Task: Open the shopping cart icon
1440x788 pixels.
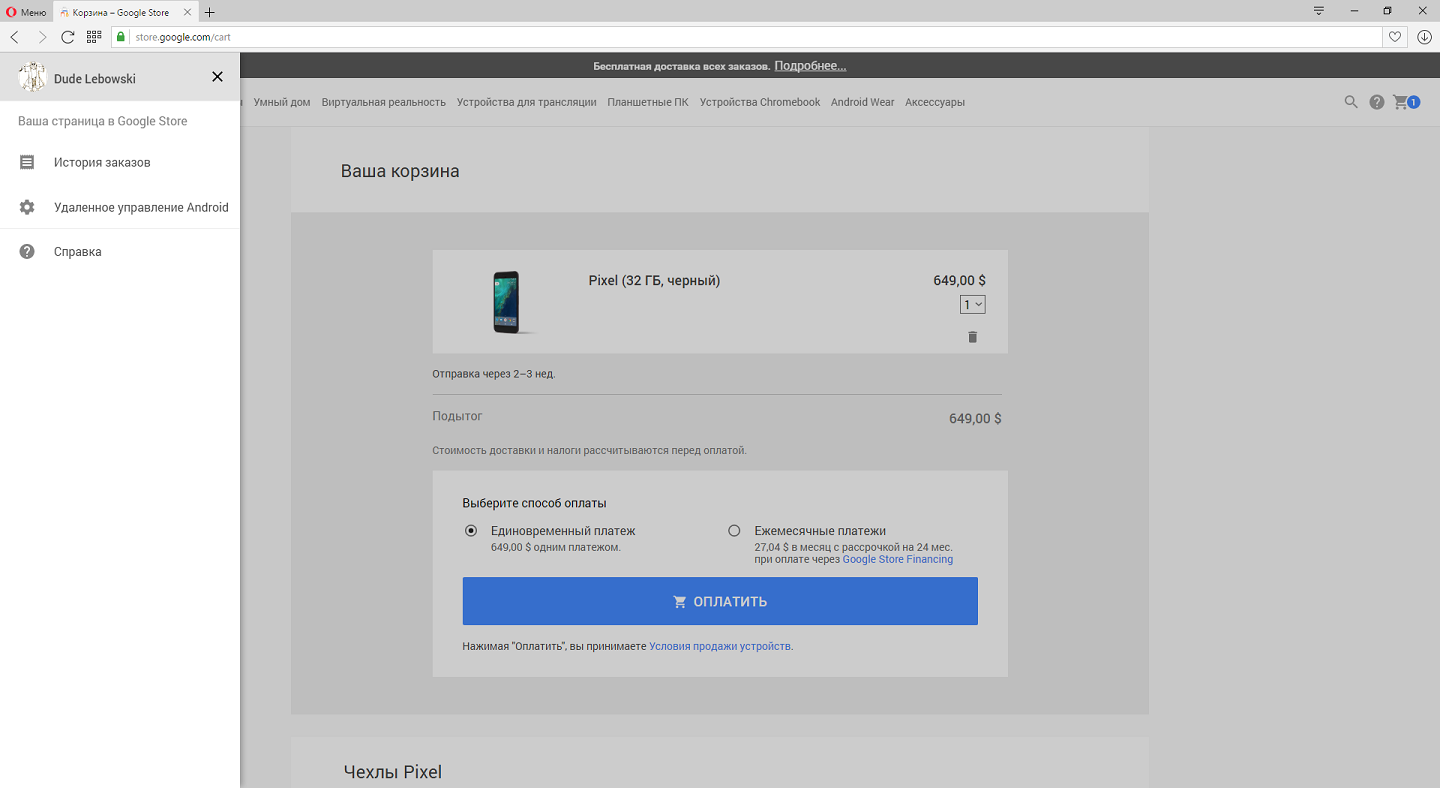Action: pyautogui.click(x=1406, y=102)
